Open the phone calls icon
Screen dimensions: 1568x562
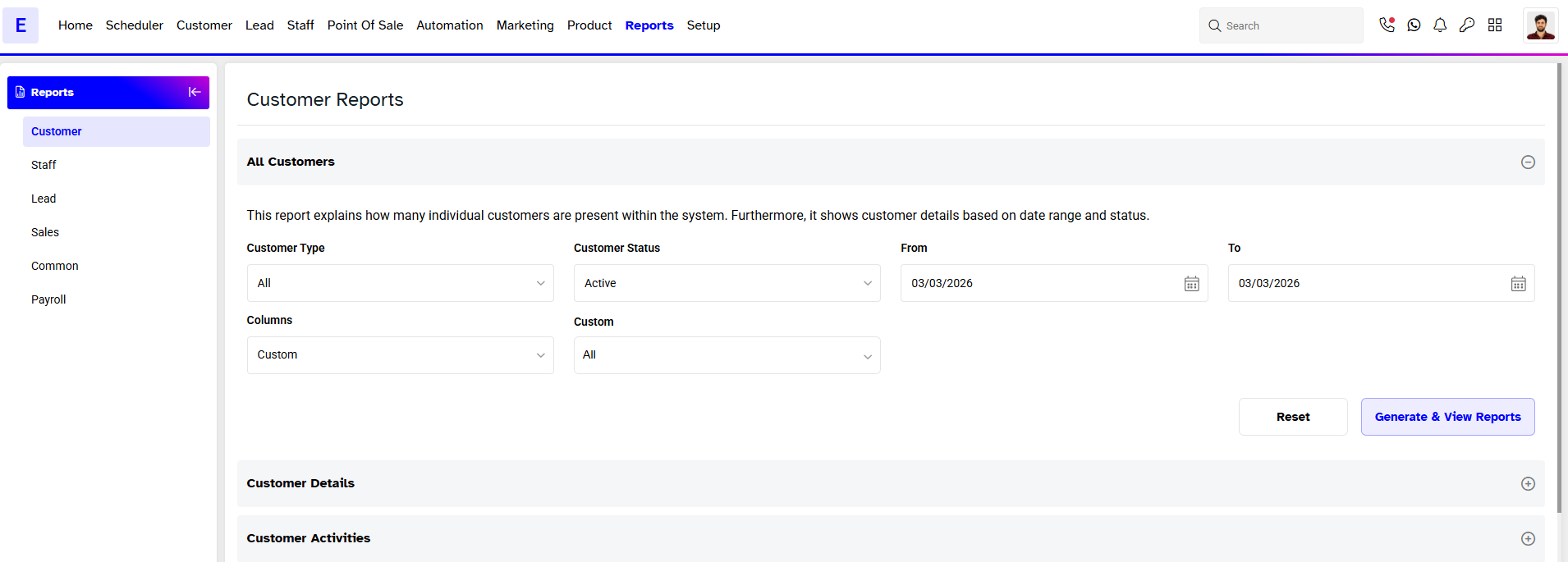pos(1387,25)
